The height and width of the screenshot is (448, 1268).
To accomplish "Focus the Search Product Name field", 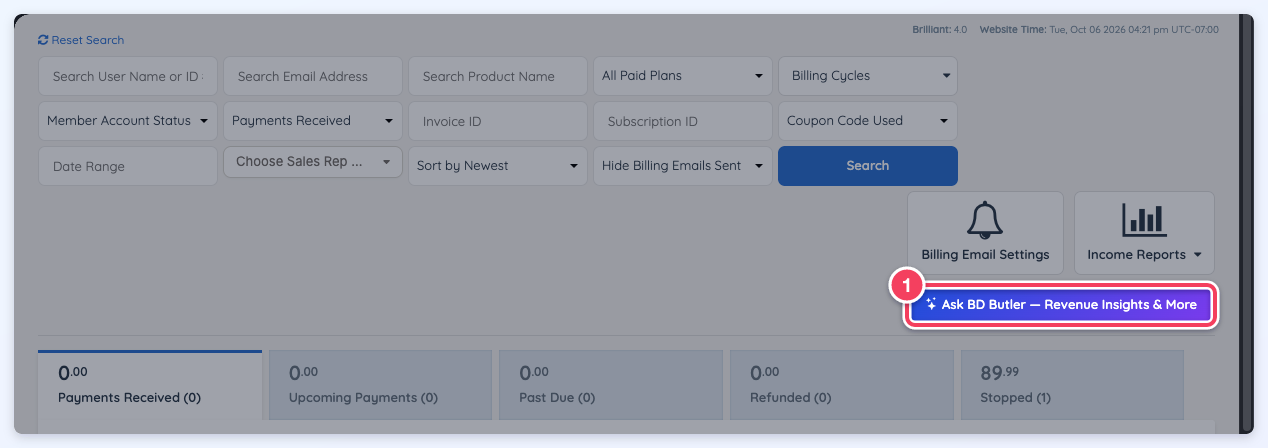I will (498, 76).
